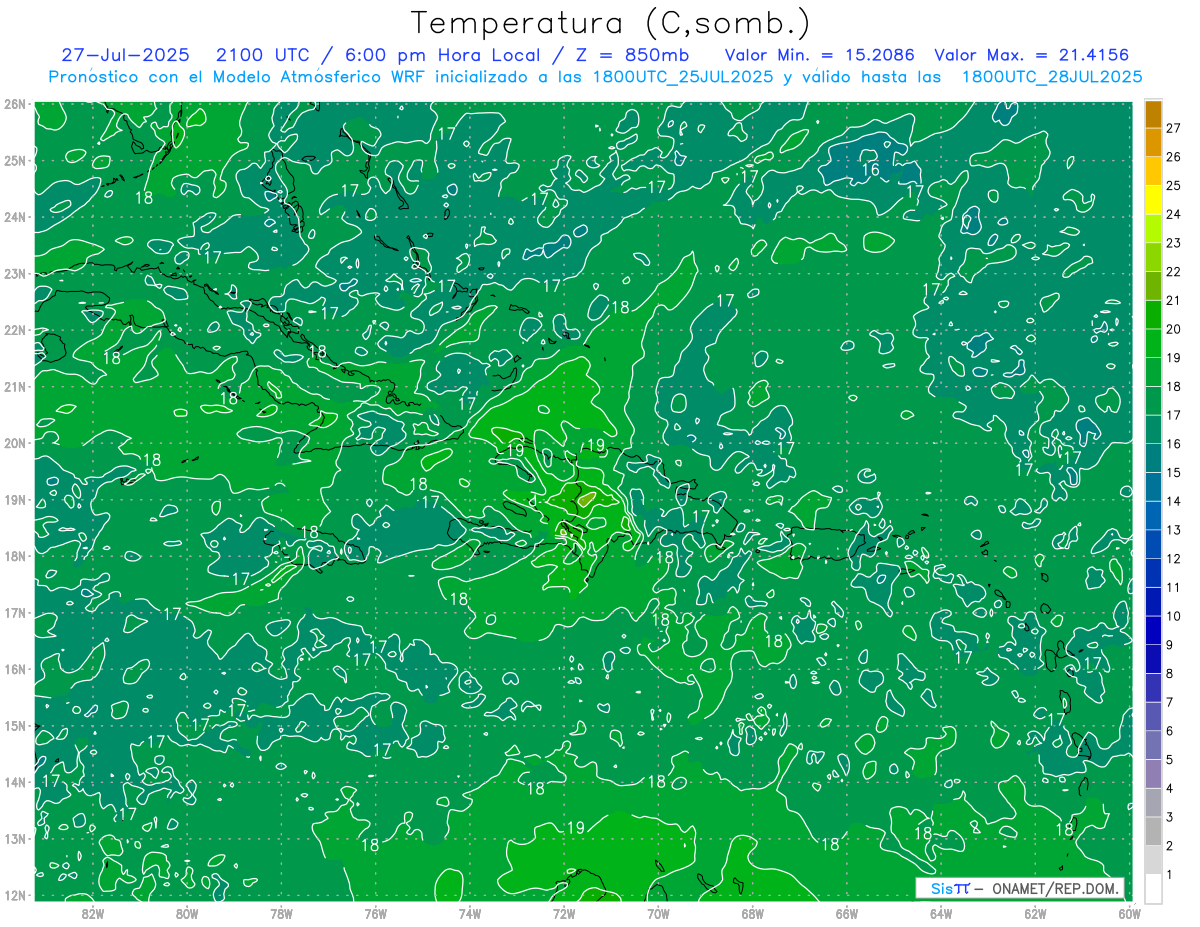Screen dimensions: 1200x927
Task: Click the legend label '15'
Action: tap(1173, 472)
